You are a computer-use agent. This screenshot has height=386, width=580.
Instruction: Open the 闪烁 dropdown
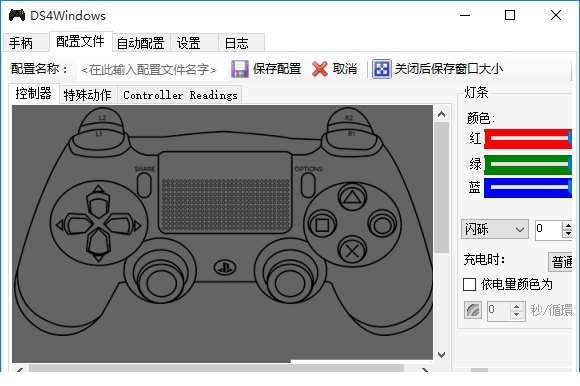coord(495,229)
